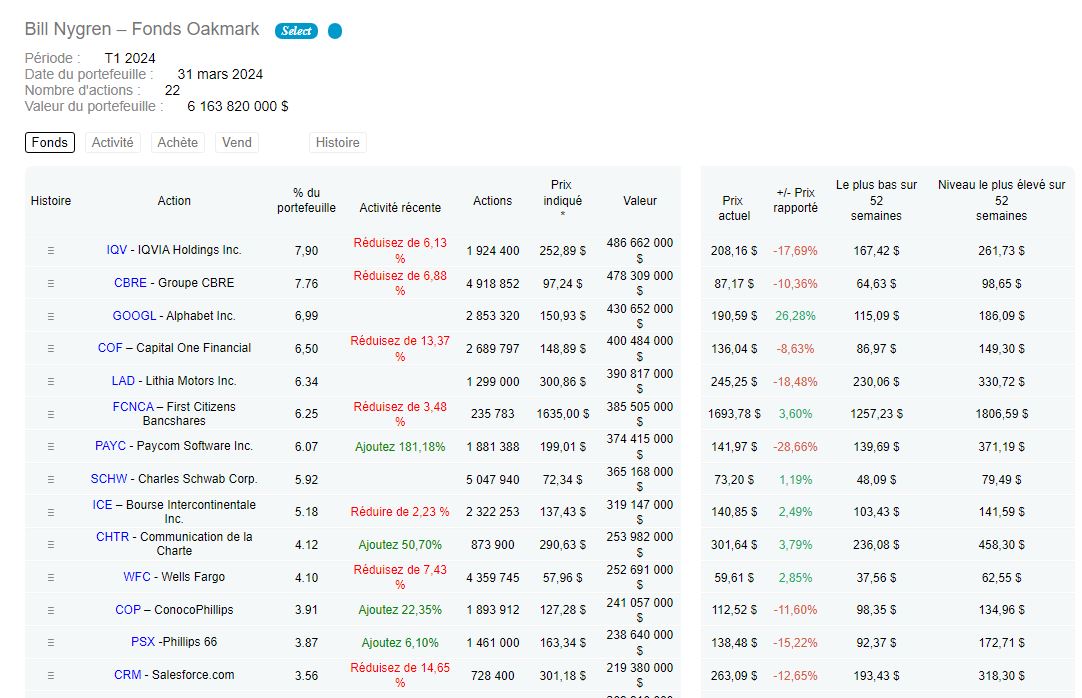Open the FCNCA ticker link

click(133, 407)
